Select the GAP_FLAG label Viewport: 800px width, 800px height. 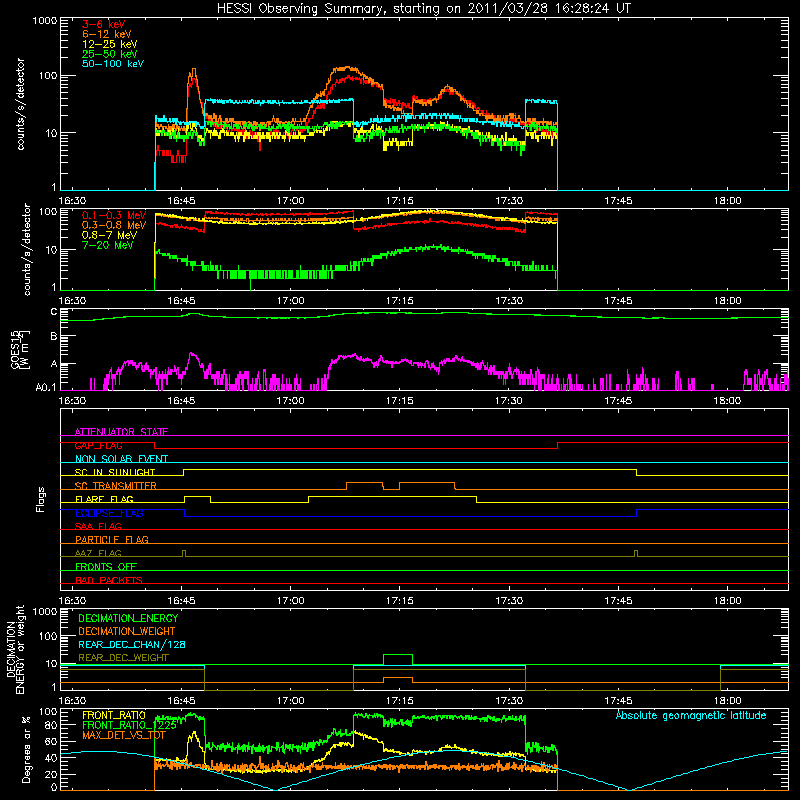click(98, 445)
